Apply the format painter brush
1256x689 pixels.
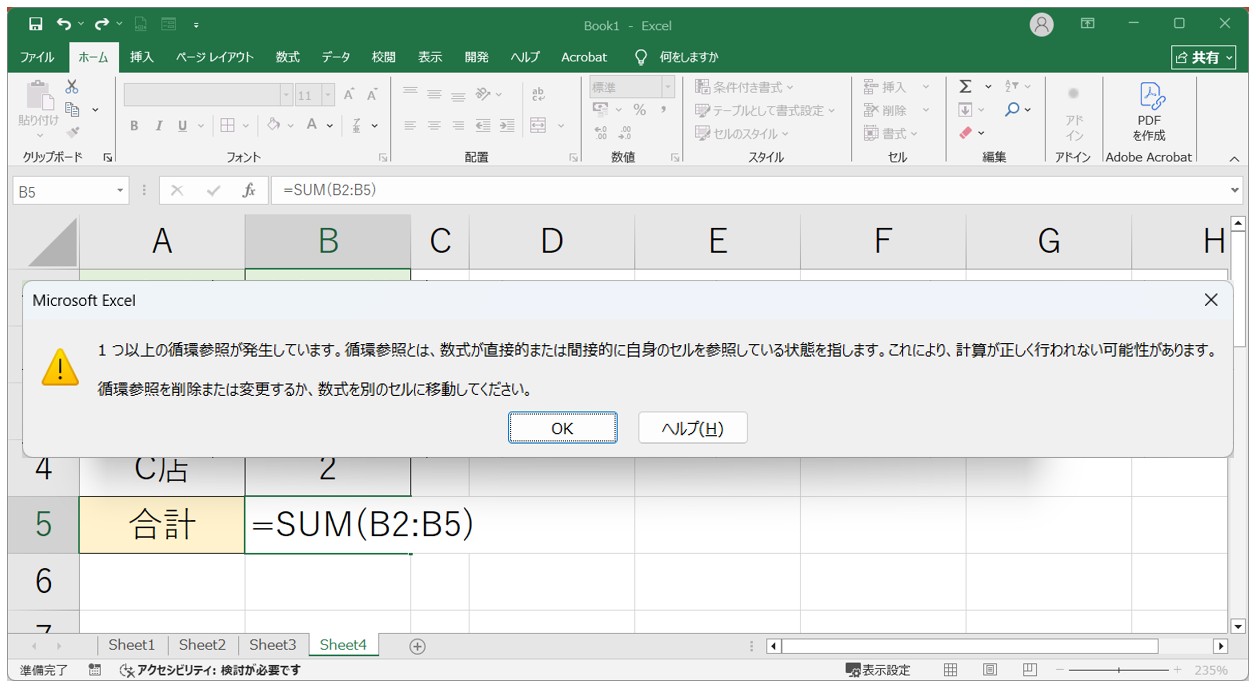pos(72,131)
